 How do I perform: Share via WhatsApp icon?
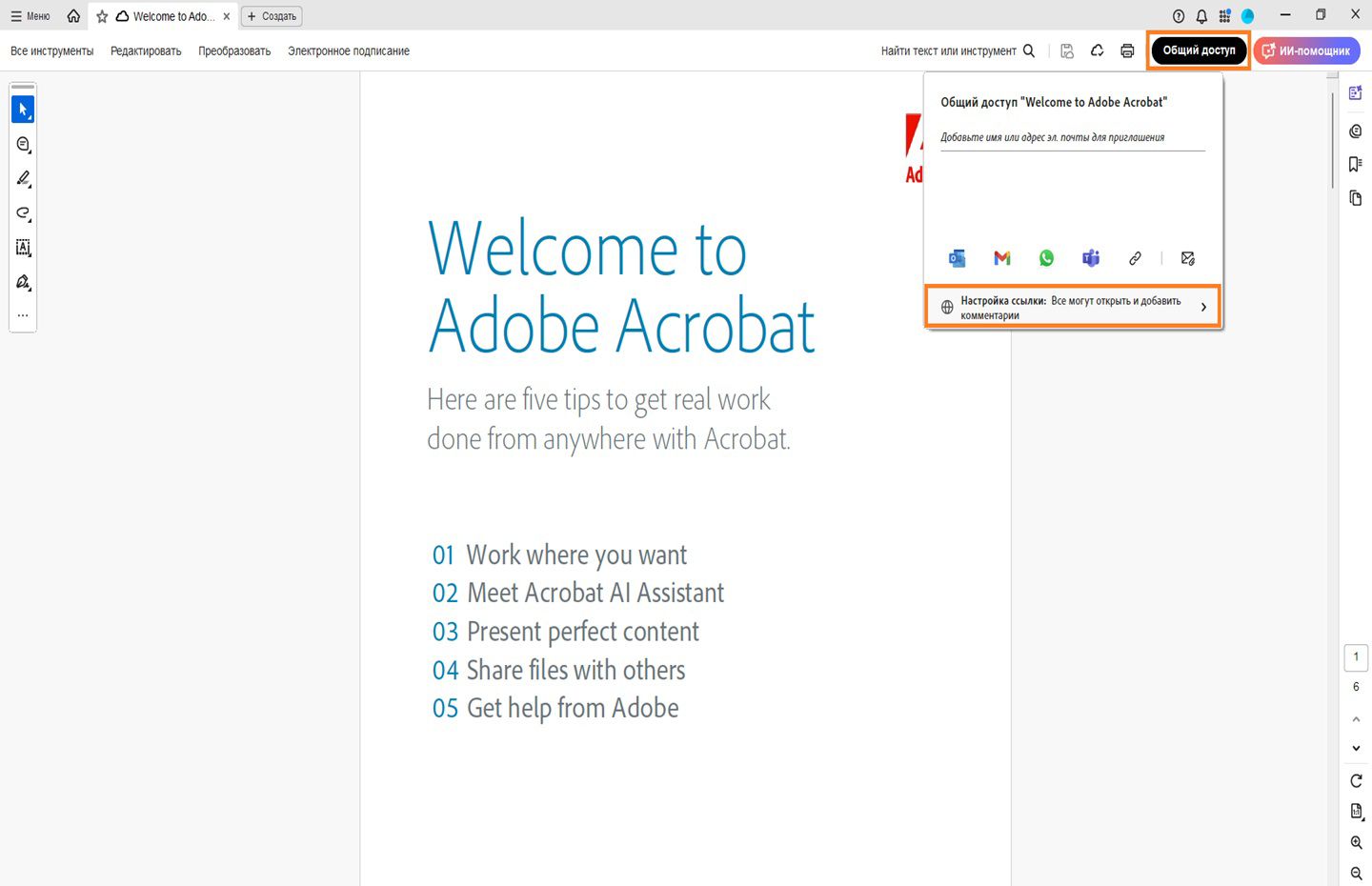pyautogui.click(x=1046, y=258)
